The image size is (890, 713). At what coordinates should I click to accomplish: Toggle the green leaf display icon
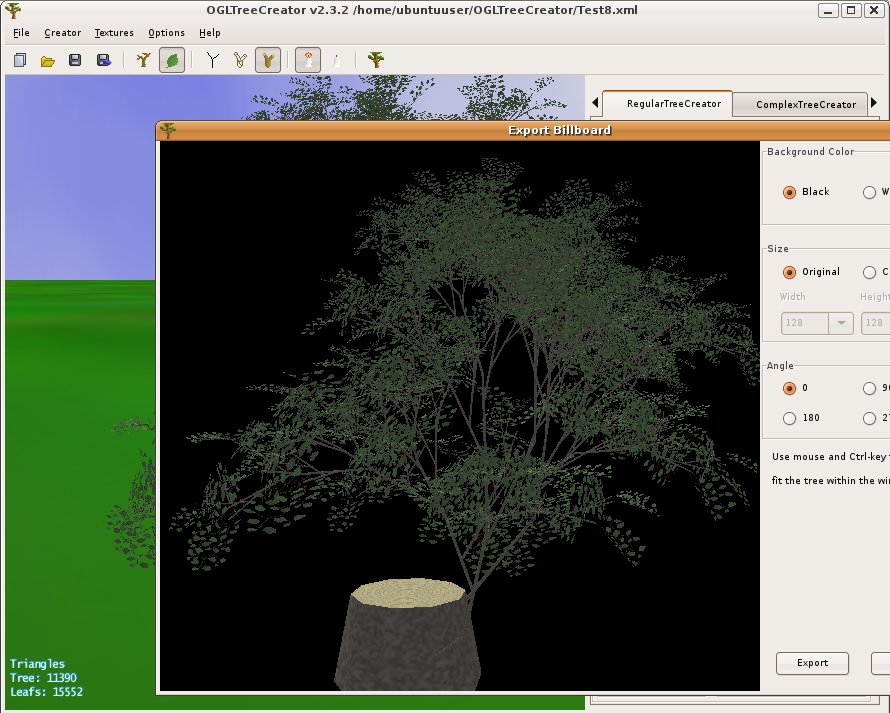click(x=172, y=61)
